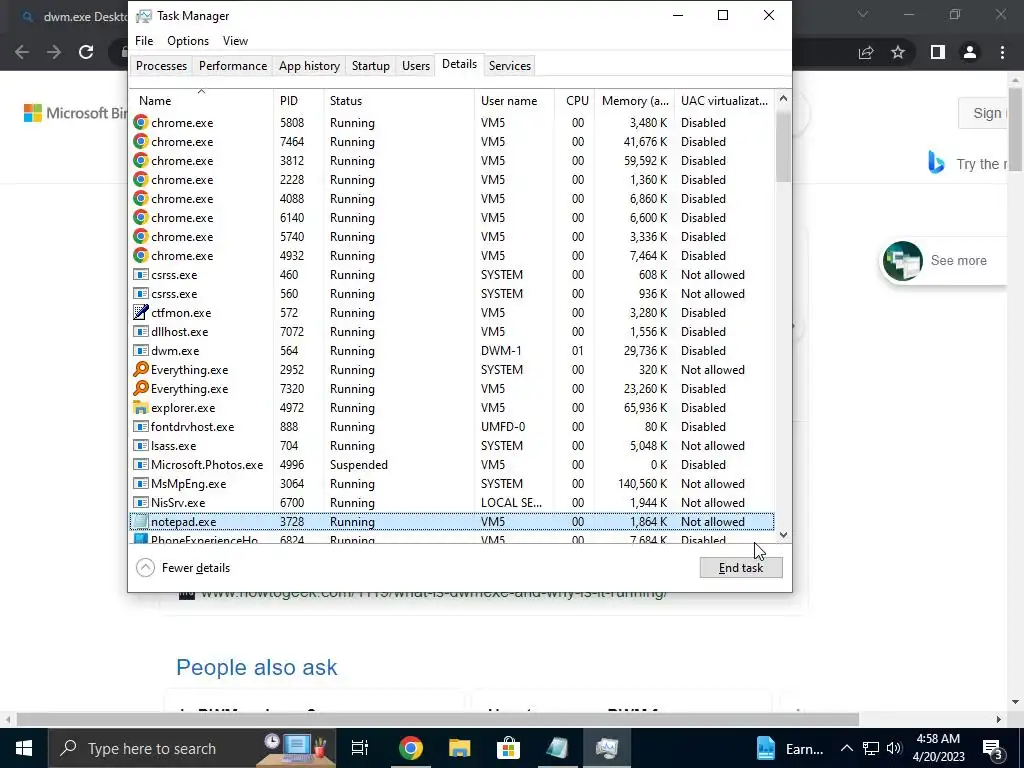Click the details list vertical scrollbar thumb
The image size is (1024, 768).
click(783, 146)
